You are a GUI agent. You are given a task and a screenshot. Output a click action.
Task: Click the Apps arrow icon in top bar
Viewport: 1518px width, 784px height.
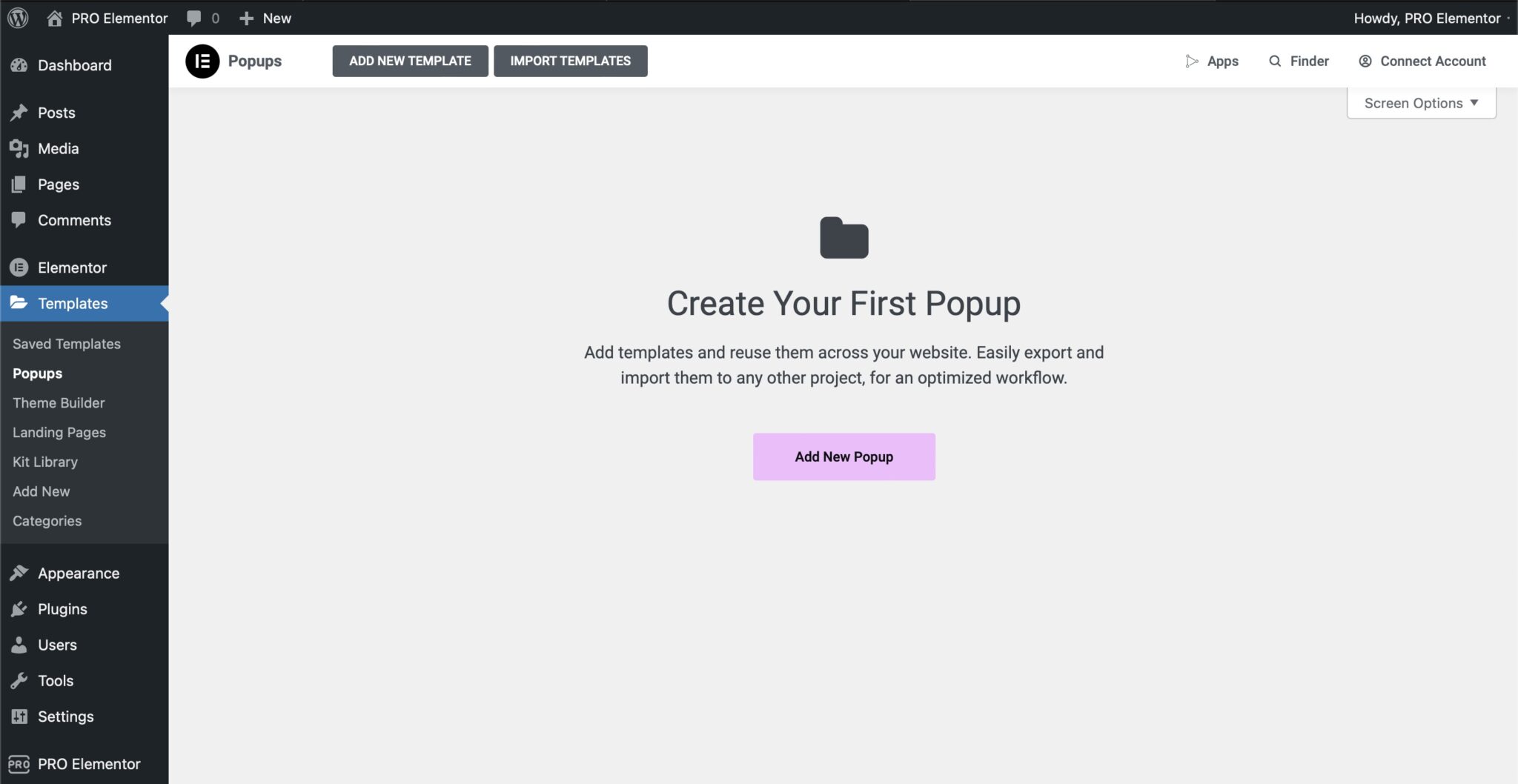coord(1192,62)
